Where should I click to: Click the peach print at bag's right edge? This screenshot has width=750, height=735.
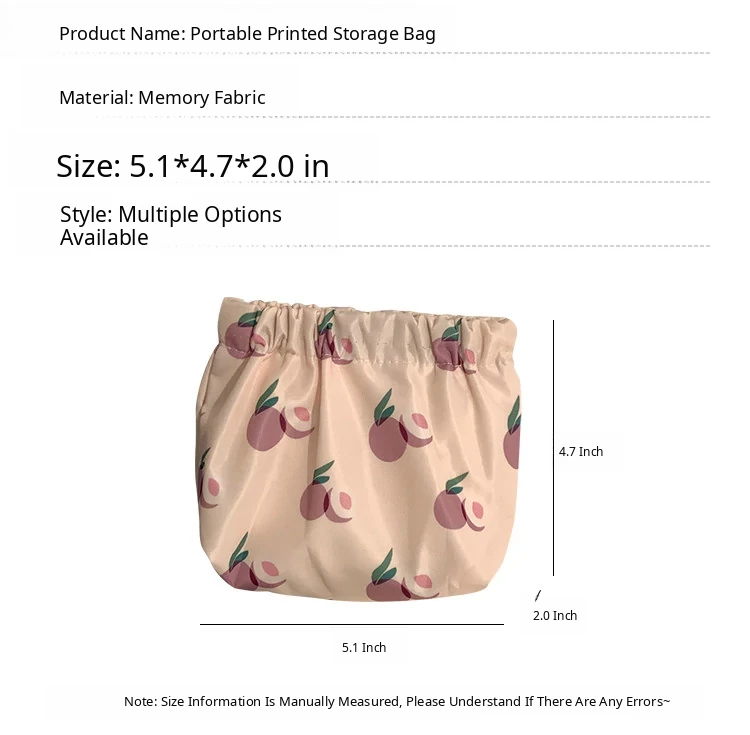tap(512, 433)
